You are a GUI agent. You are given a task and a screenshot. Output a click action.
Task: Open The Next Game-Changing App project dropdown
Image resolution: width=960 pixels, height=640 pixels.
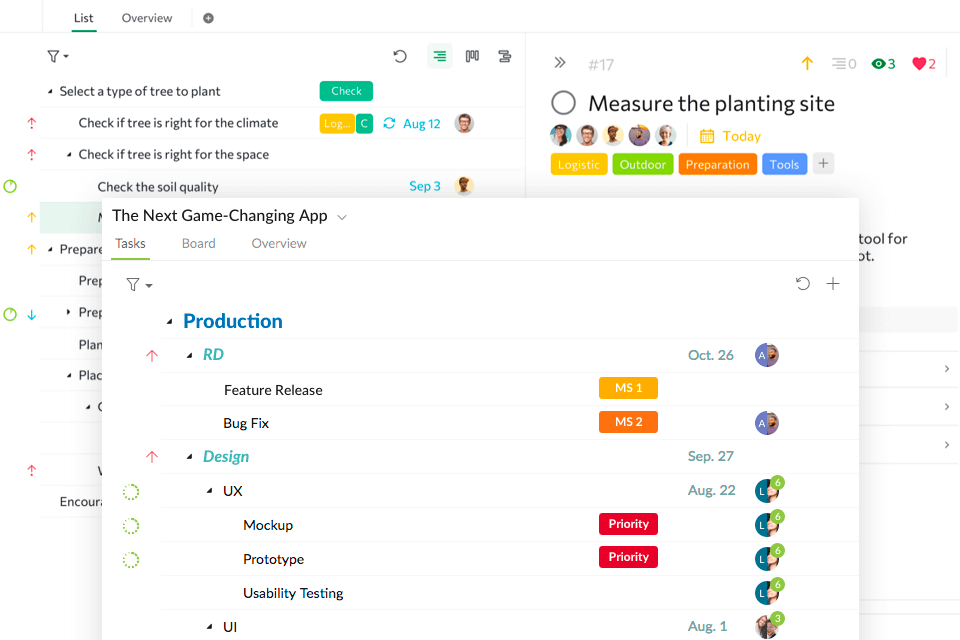pyautogui.click(x=342, y=217)
